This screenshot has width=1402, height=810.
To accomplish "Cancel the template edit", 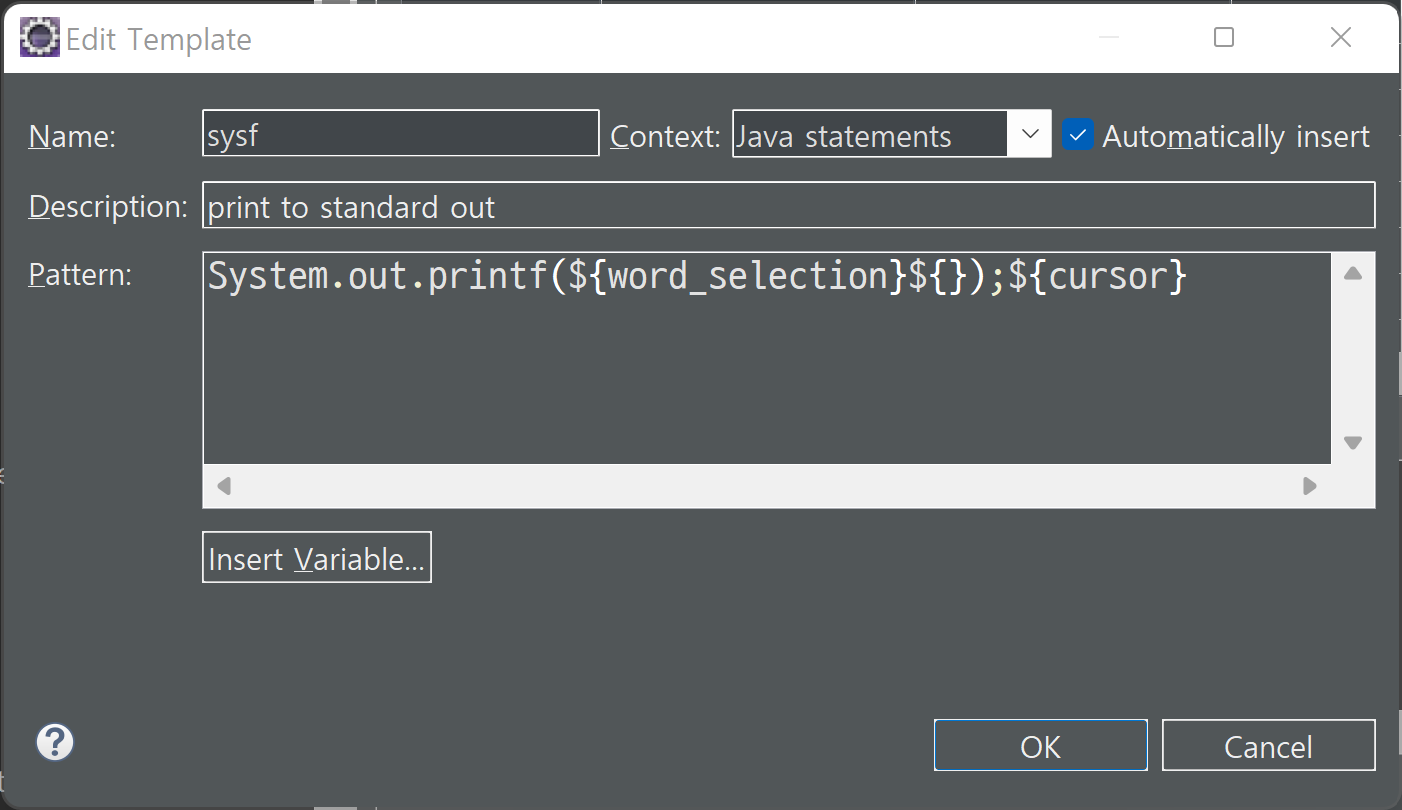I will coord(1268,746).
